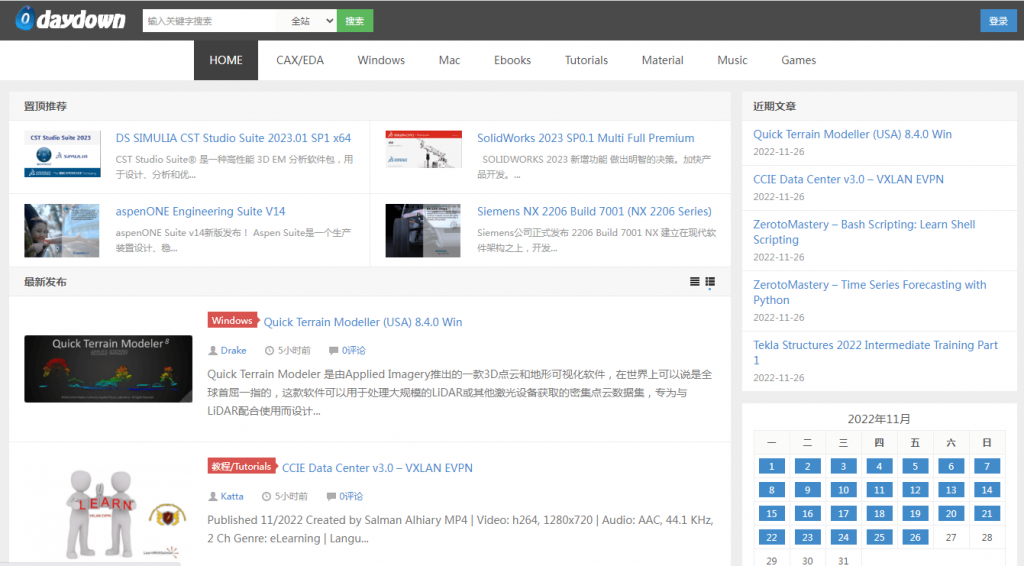Click the Quick Terrain Modeler thumbnail
The height and width of the screenshot is (566, 1024).
tap(108, 369)
